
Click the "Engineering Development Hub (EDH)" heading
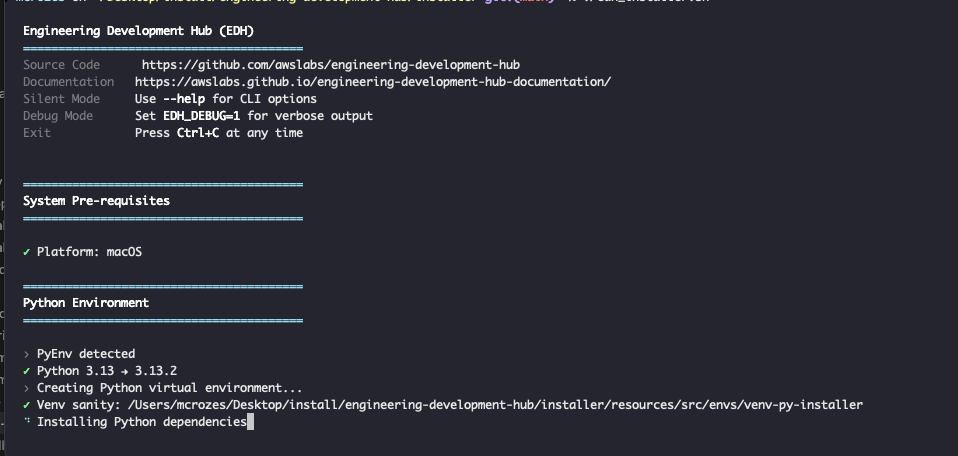[139, 31]
